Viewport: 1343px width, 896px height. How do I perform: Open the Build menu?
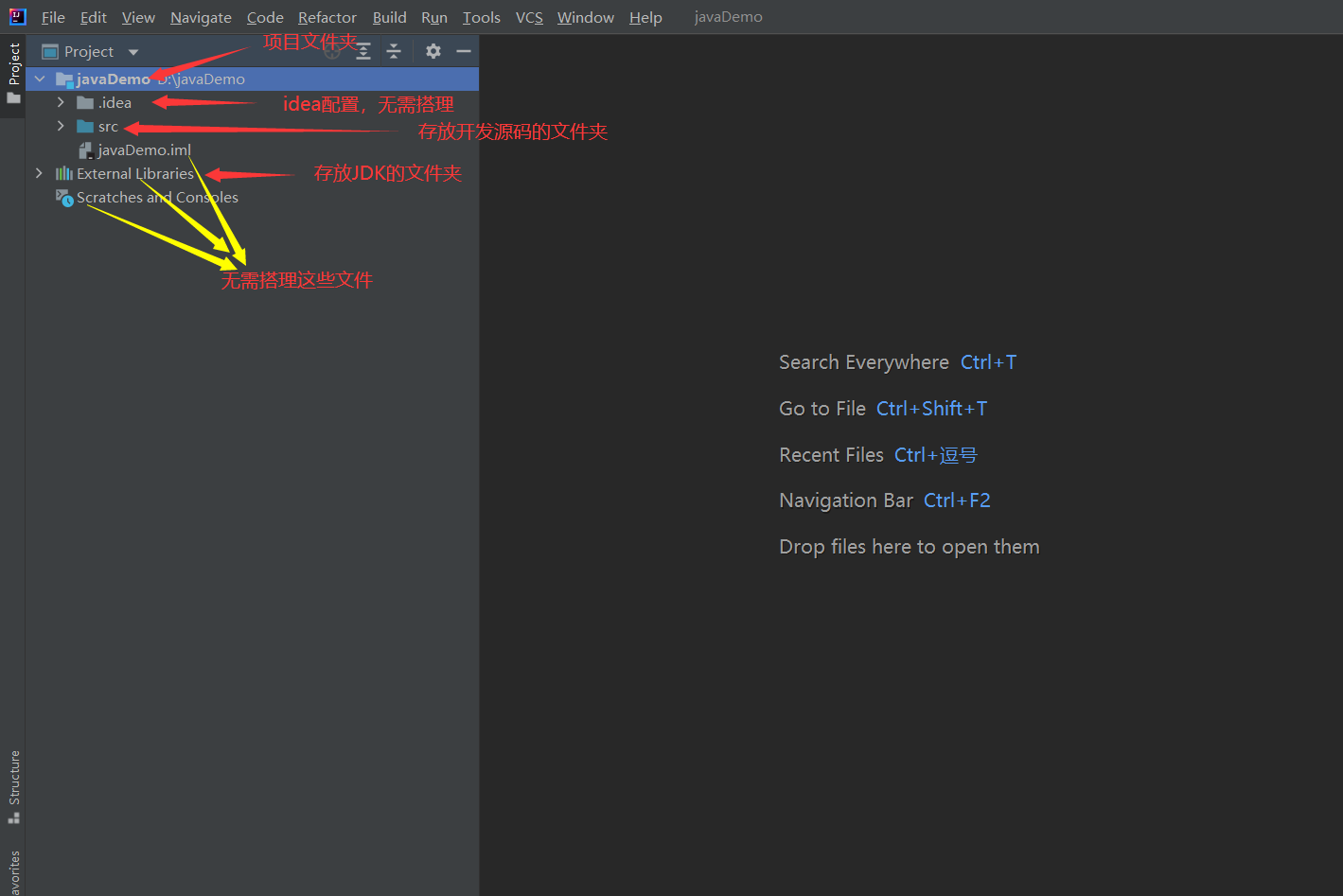(389, 17)
